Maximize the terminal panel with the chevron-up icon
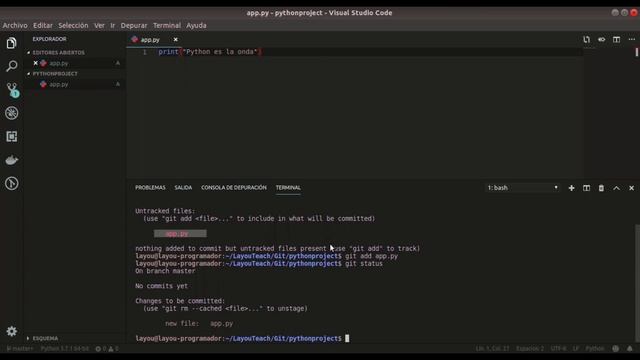 click(x=616, y=188)
